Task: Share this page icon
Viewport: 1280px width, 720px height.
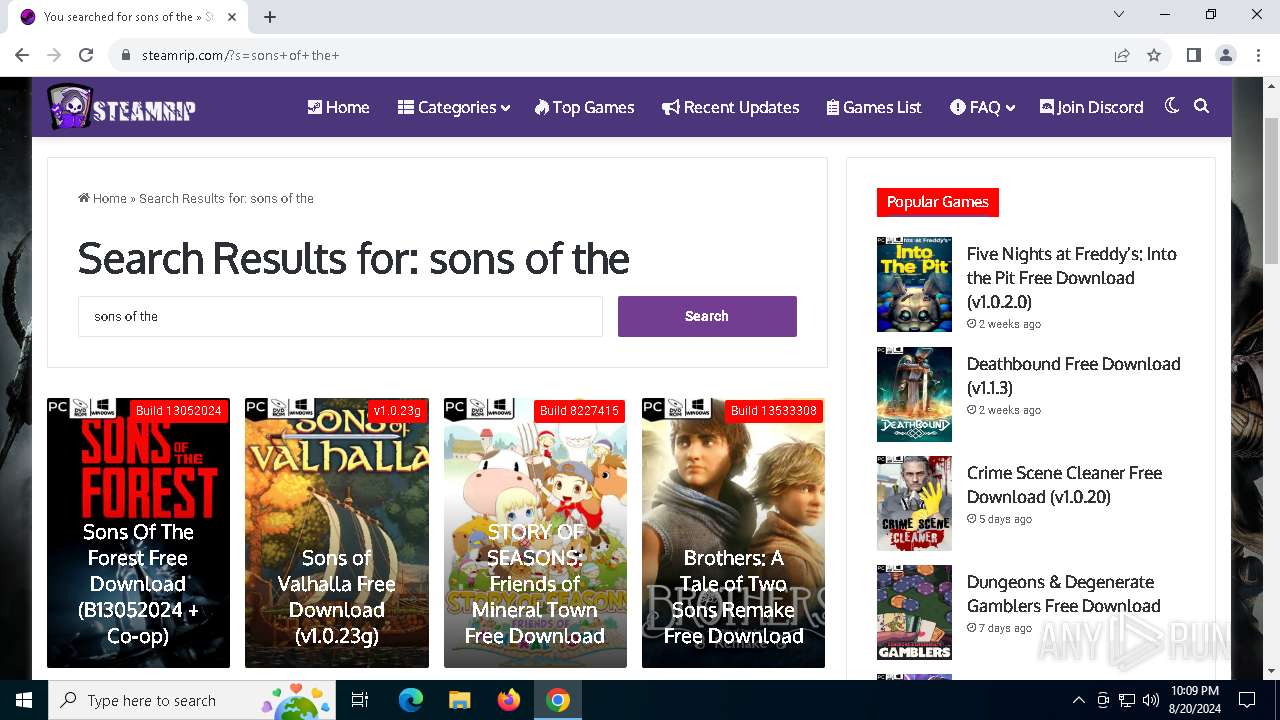Action: tap(1122, 55)
